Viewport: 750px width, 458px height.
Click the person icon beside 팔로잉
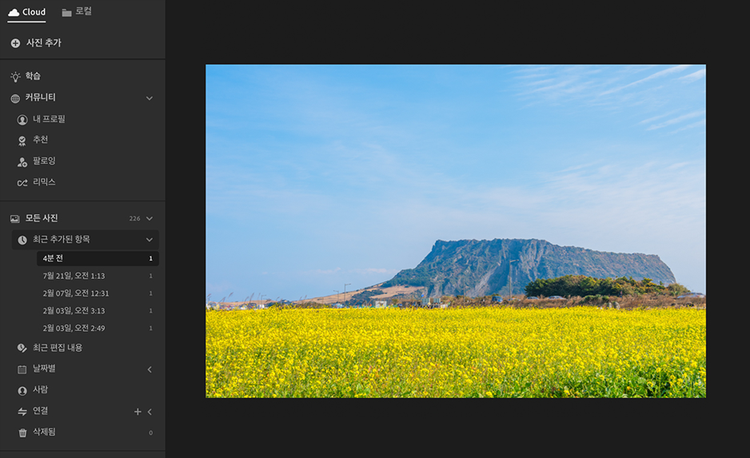(22, 162)
